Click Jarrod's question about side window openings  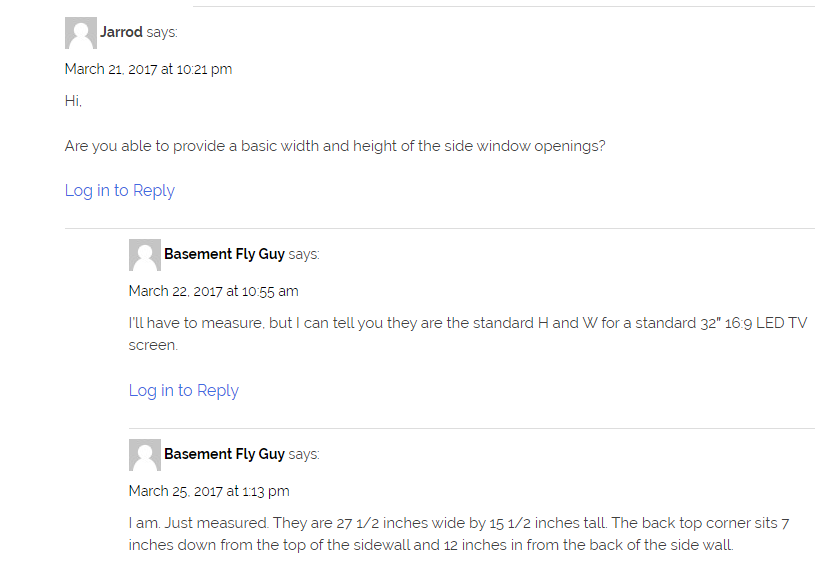coord(335,146)
